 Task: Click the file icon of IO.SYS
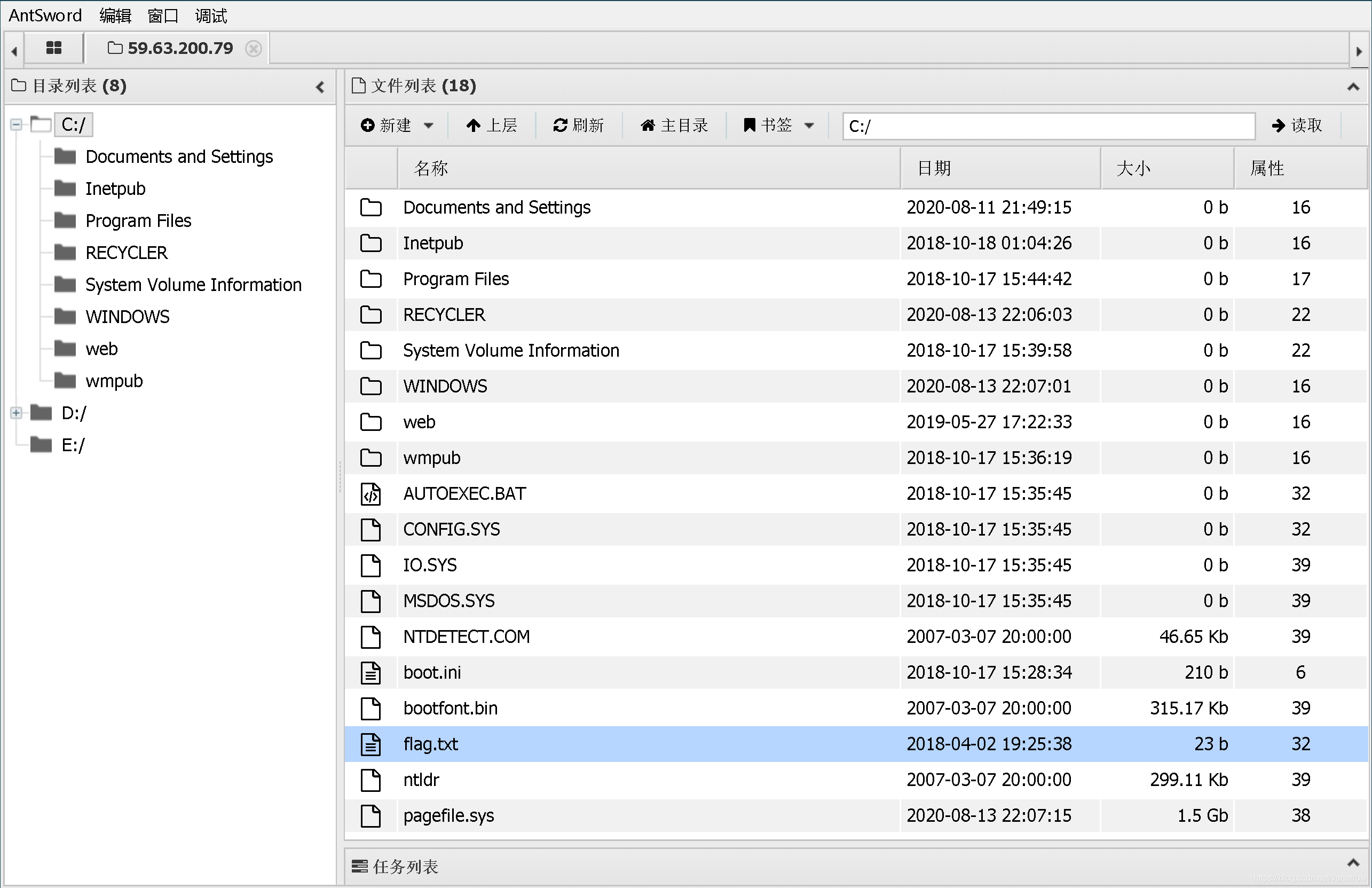coord(370,565)
